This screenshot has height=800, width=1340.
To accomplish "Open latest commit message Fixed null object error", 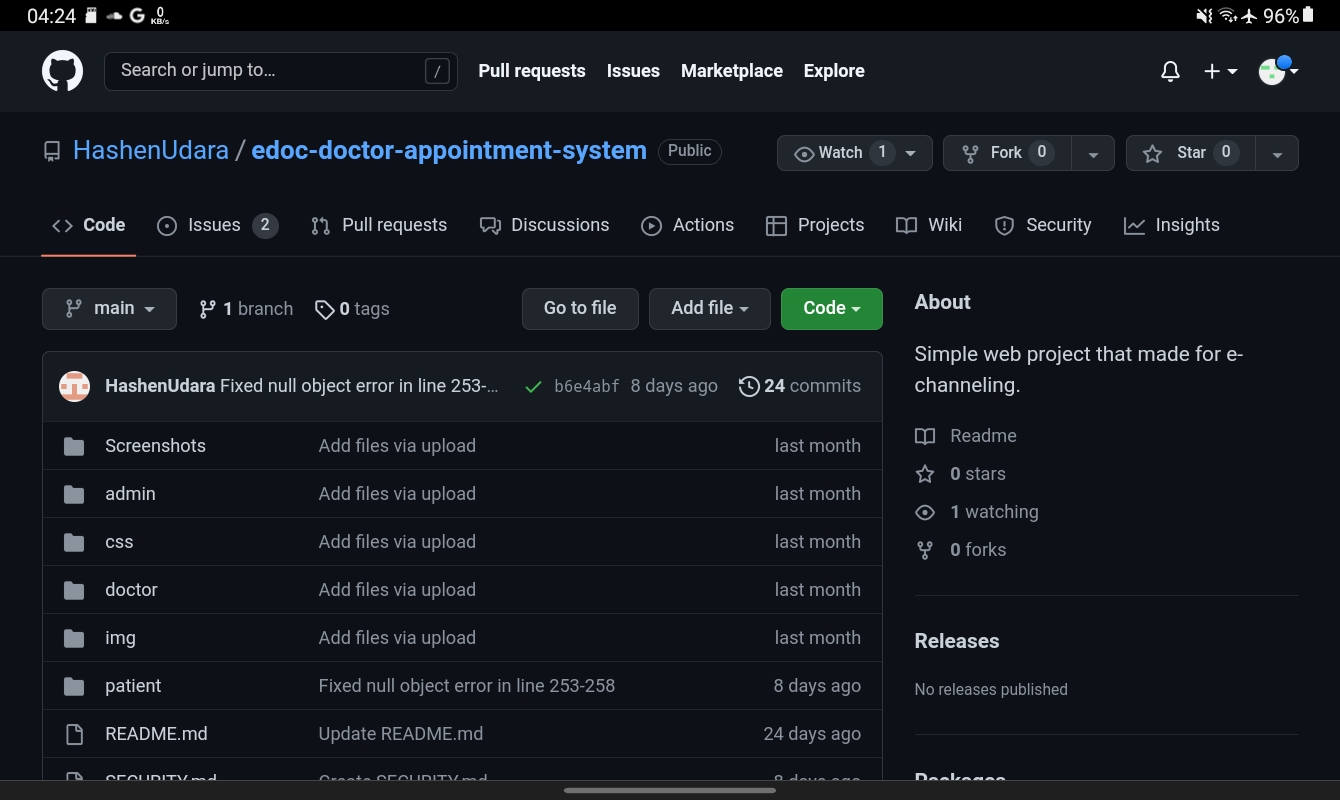I will (359, 386).
